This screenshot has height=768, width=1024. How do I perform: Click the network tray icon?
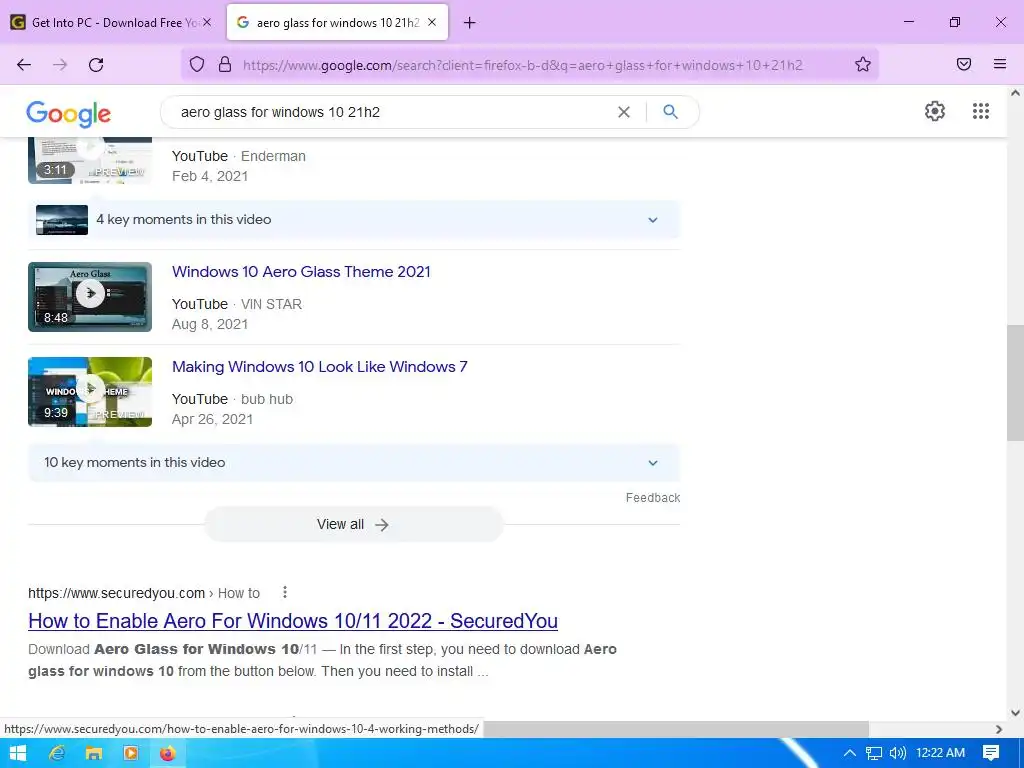[x=873, y=753]
